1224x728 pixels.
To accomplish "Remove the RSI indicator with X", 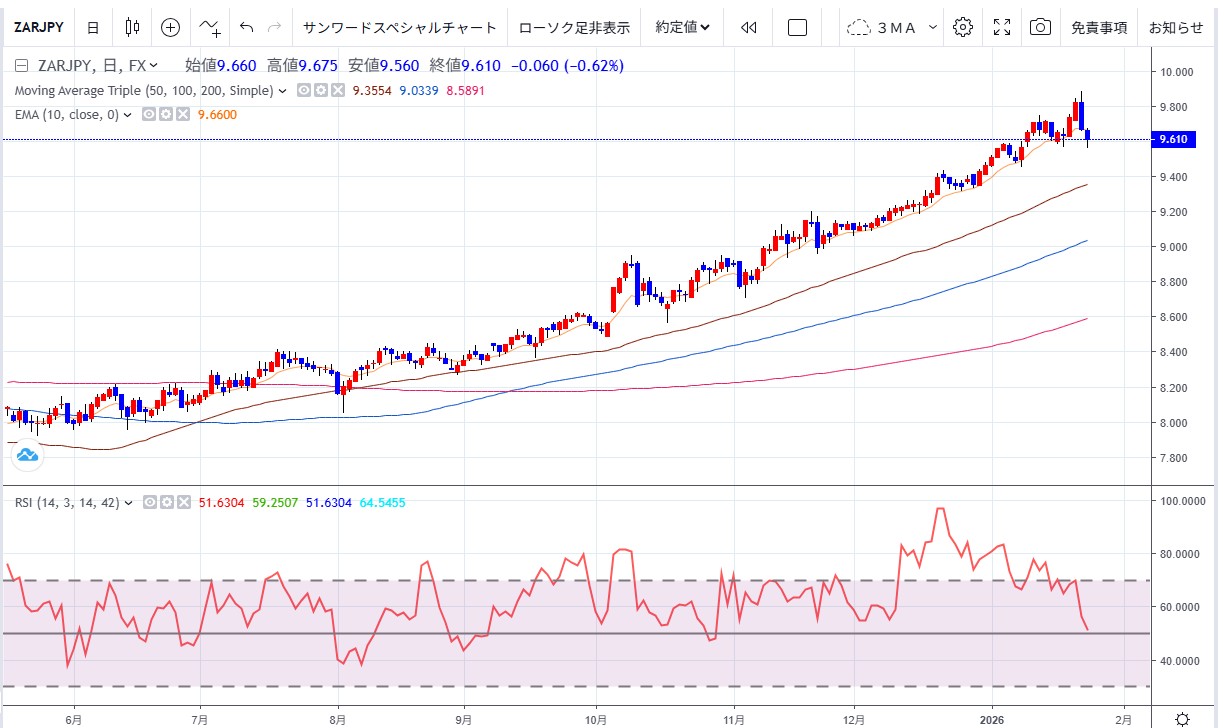I will click(x=182, y=503).
